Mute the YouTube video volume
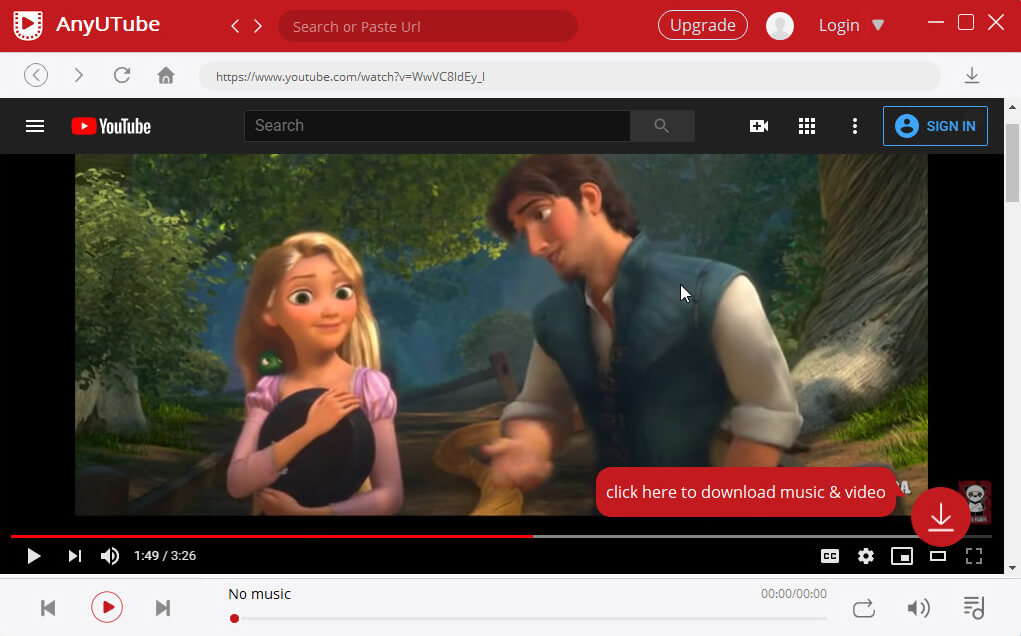 [109, 556]
